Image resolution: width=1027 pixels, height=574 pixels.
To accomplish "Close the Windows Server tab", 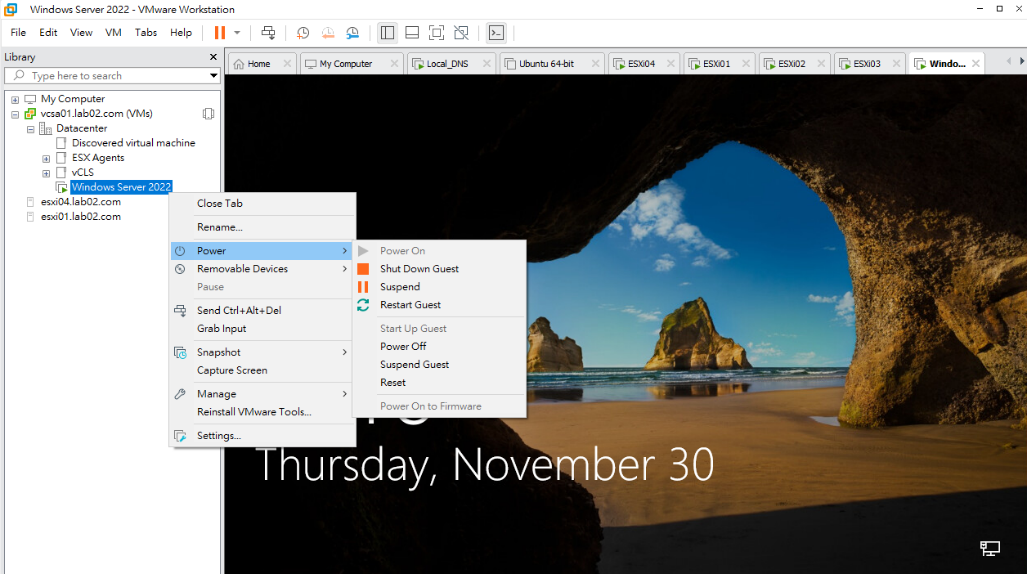I will coord(976,64).
